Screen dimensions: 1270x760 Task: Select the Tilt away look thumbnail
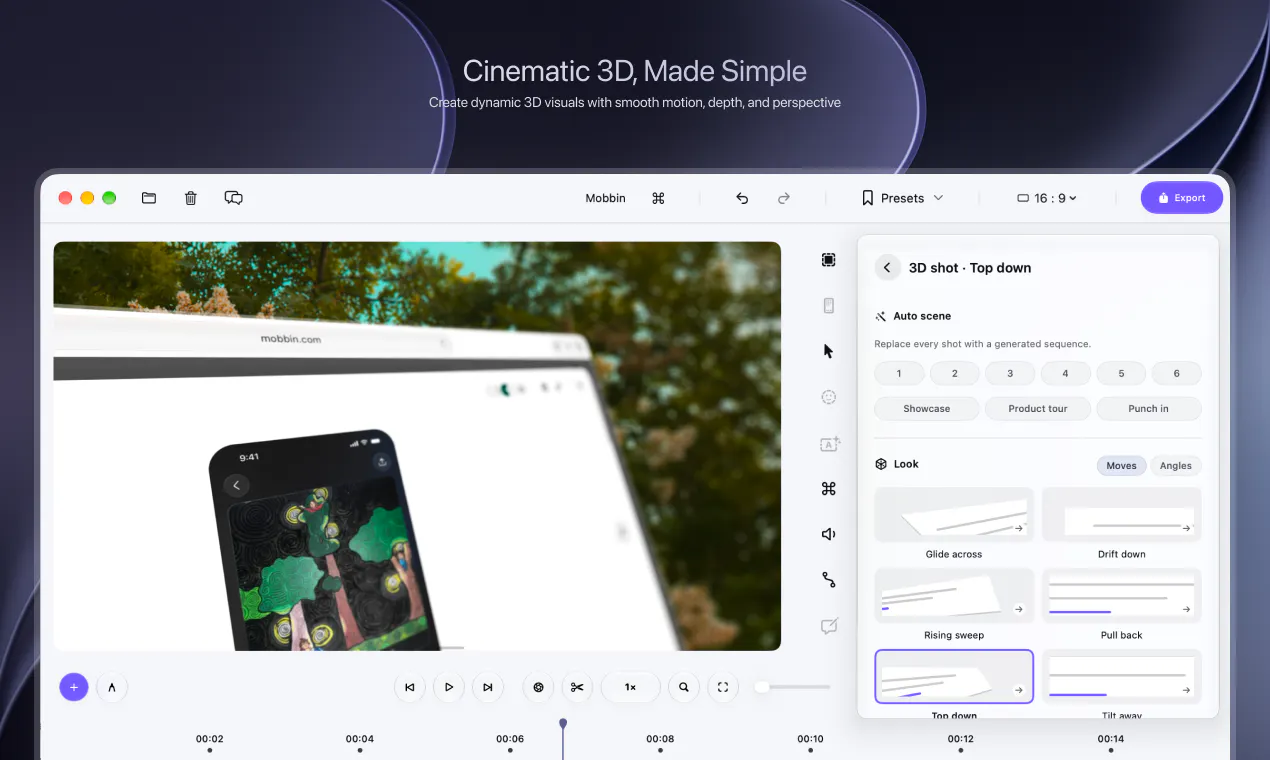[x=1121, y=677]
